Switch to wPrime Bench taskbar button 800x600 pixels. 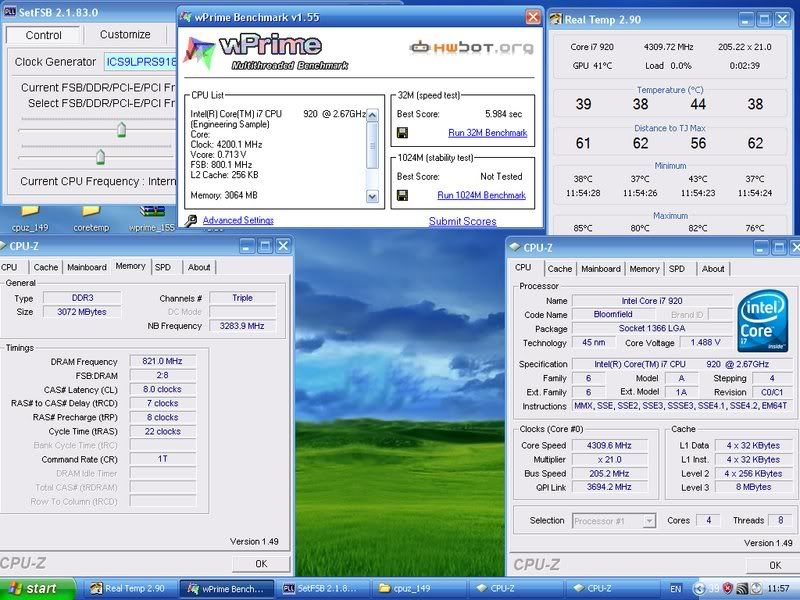click(x=227, y=589)
